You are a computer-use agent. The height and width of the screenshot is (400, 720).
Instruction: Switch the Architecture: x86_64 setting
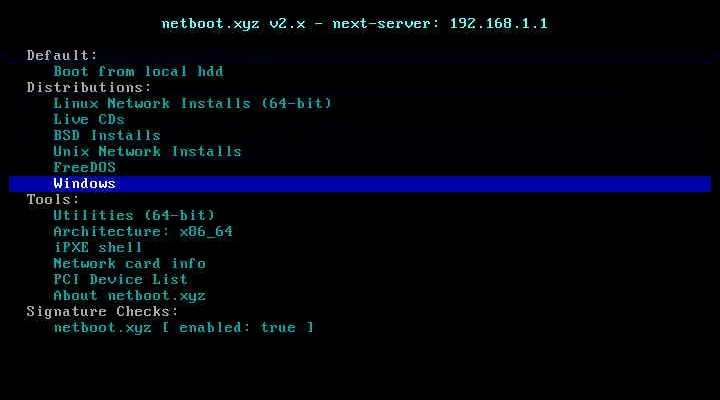tap(143, 232)
